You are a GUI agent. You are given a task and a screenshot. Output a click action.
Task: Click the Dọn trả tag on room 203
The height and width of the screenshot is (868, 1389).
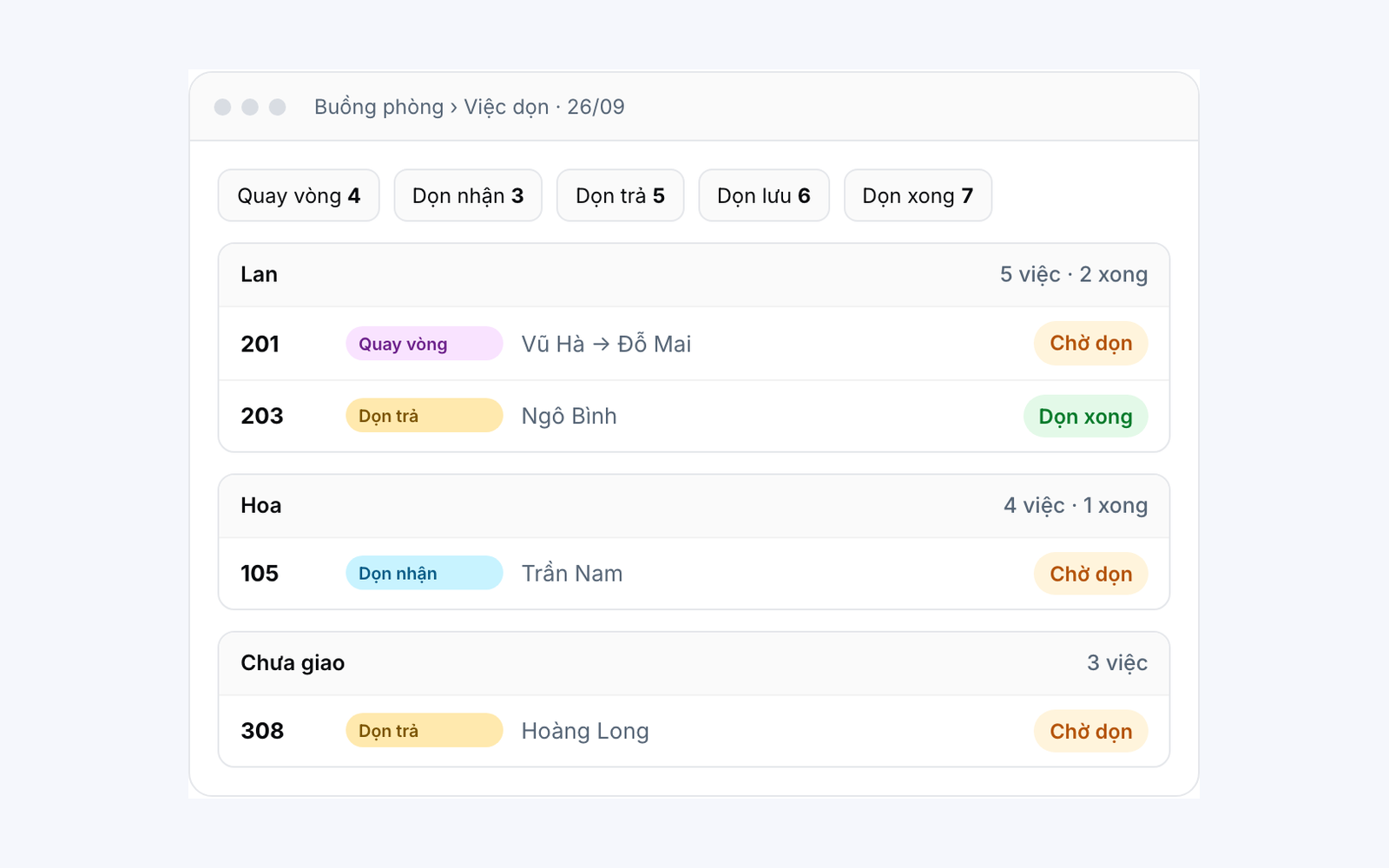425,416
